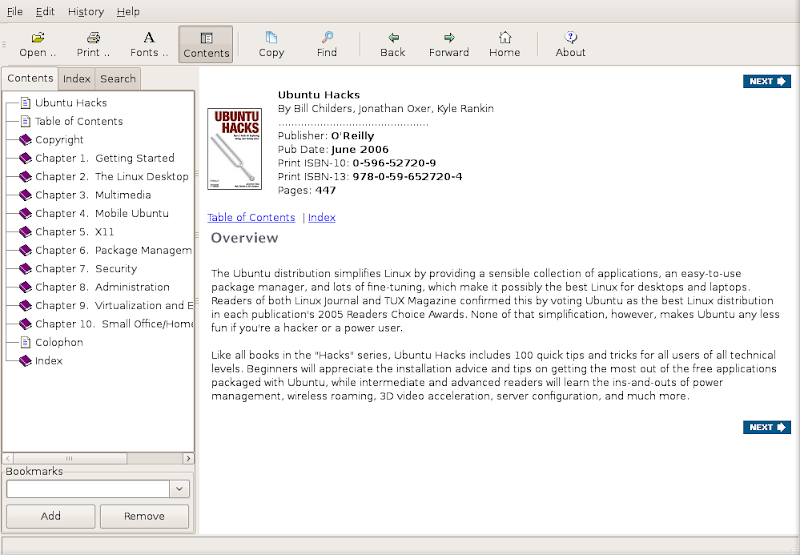Toggle the Contents pane toolbar button
The image size is (800, 555).
coord(206,44)
